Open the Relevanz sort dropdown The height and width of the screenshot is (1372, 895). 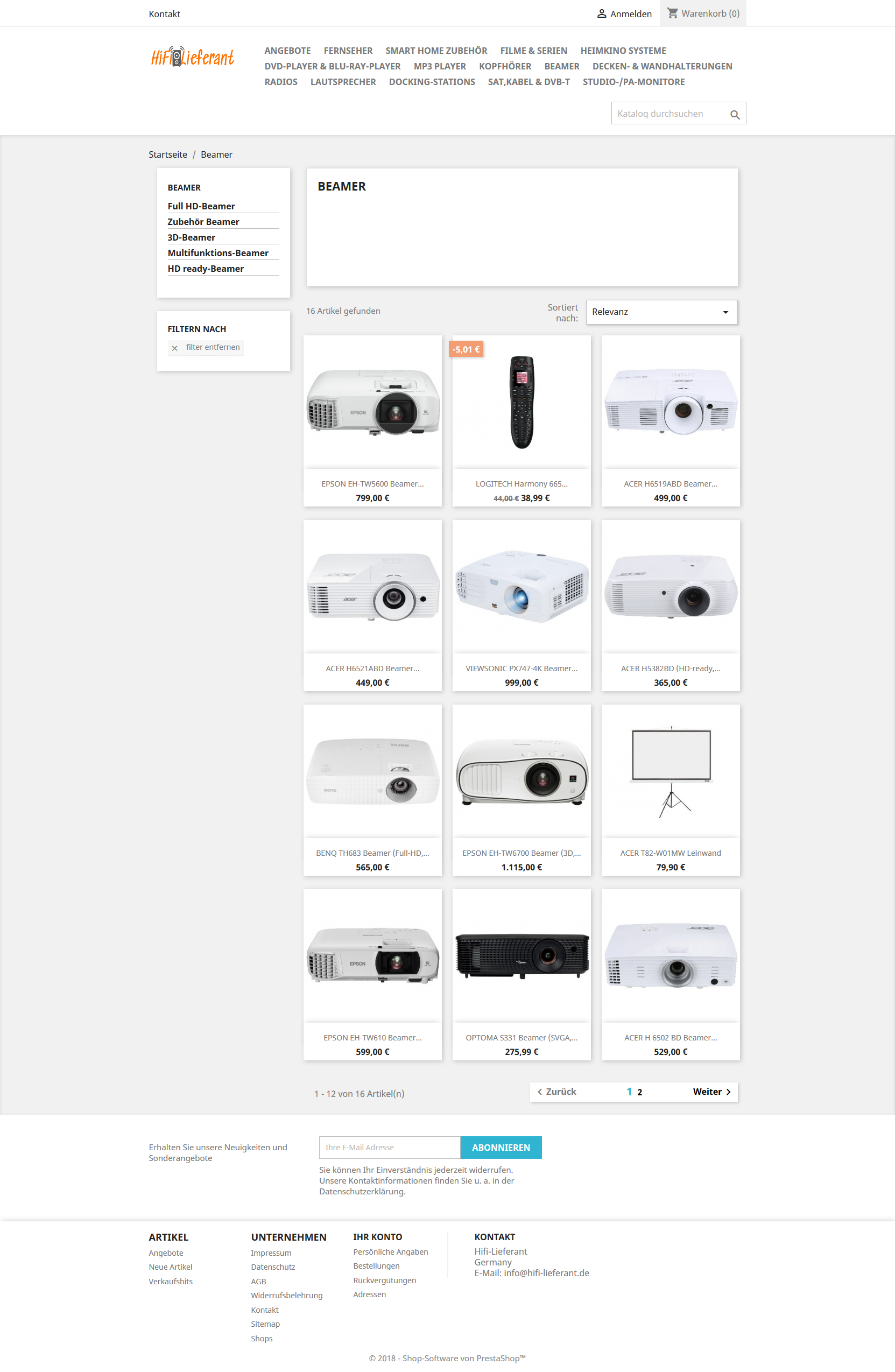pyautogui.click(x=661, y=312)
